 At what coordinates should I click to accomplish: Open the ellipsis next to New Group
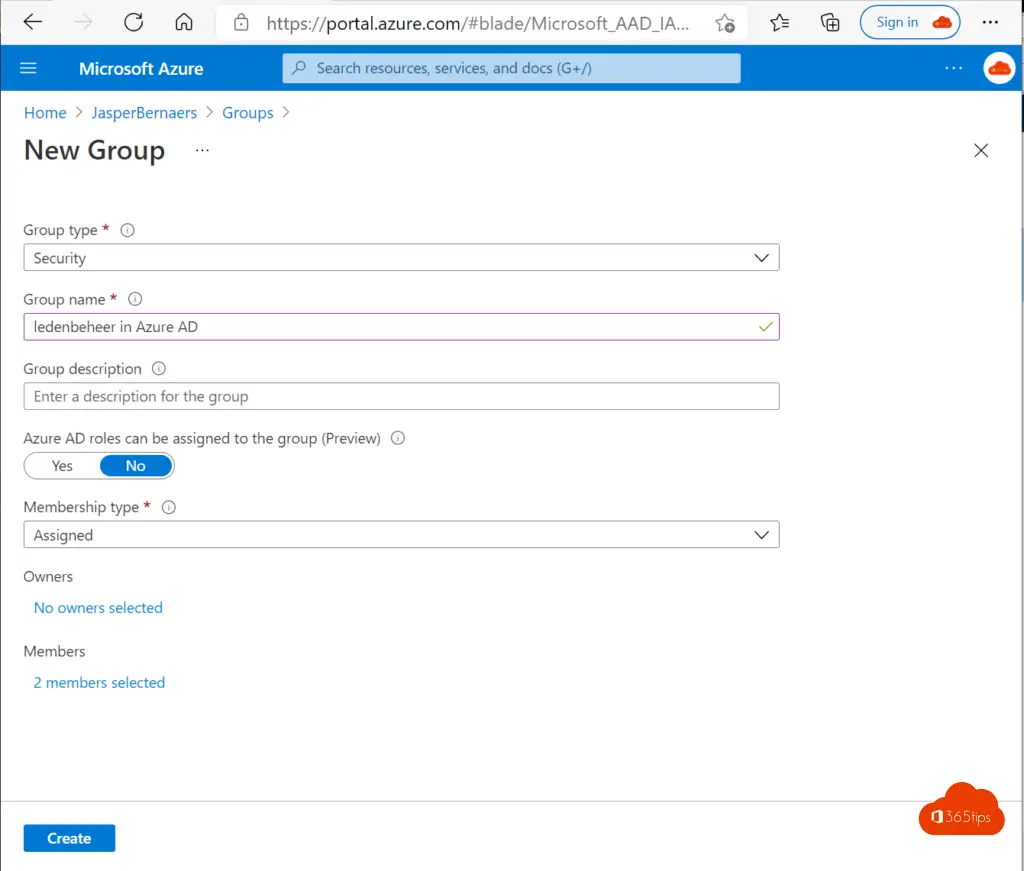[x=202, y=150]
